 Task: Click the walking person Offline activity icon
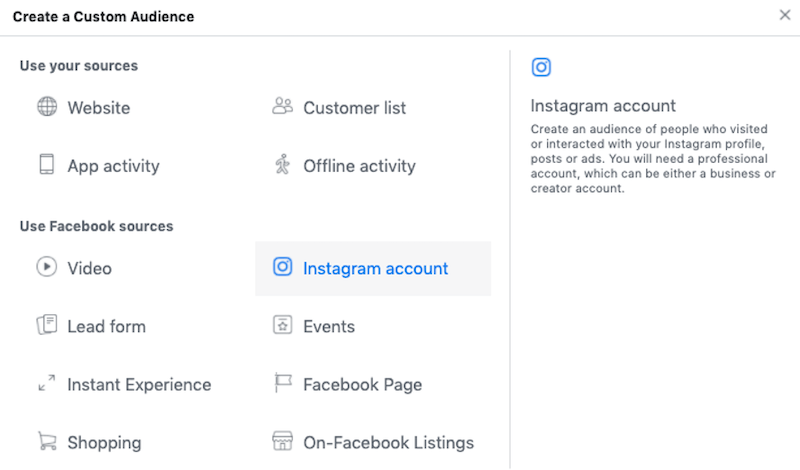coord(282,165)
